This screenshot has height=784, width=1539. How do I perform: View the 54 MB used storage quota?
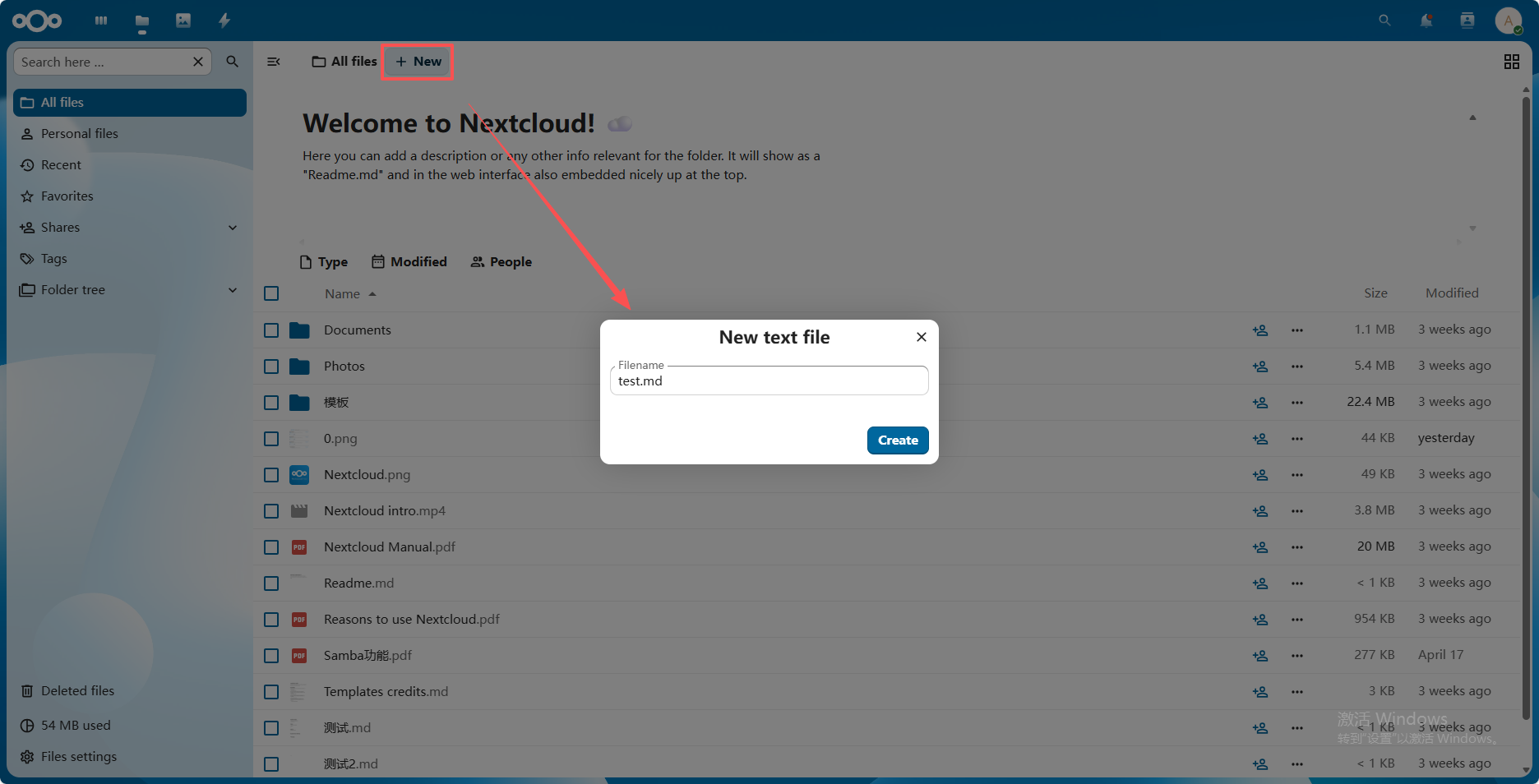tap(130, 726)
